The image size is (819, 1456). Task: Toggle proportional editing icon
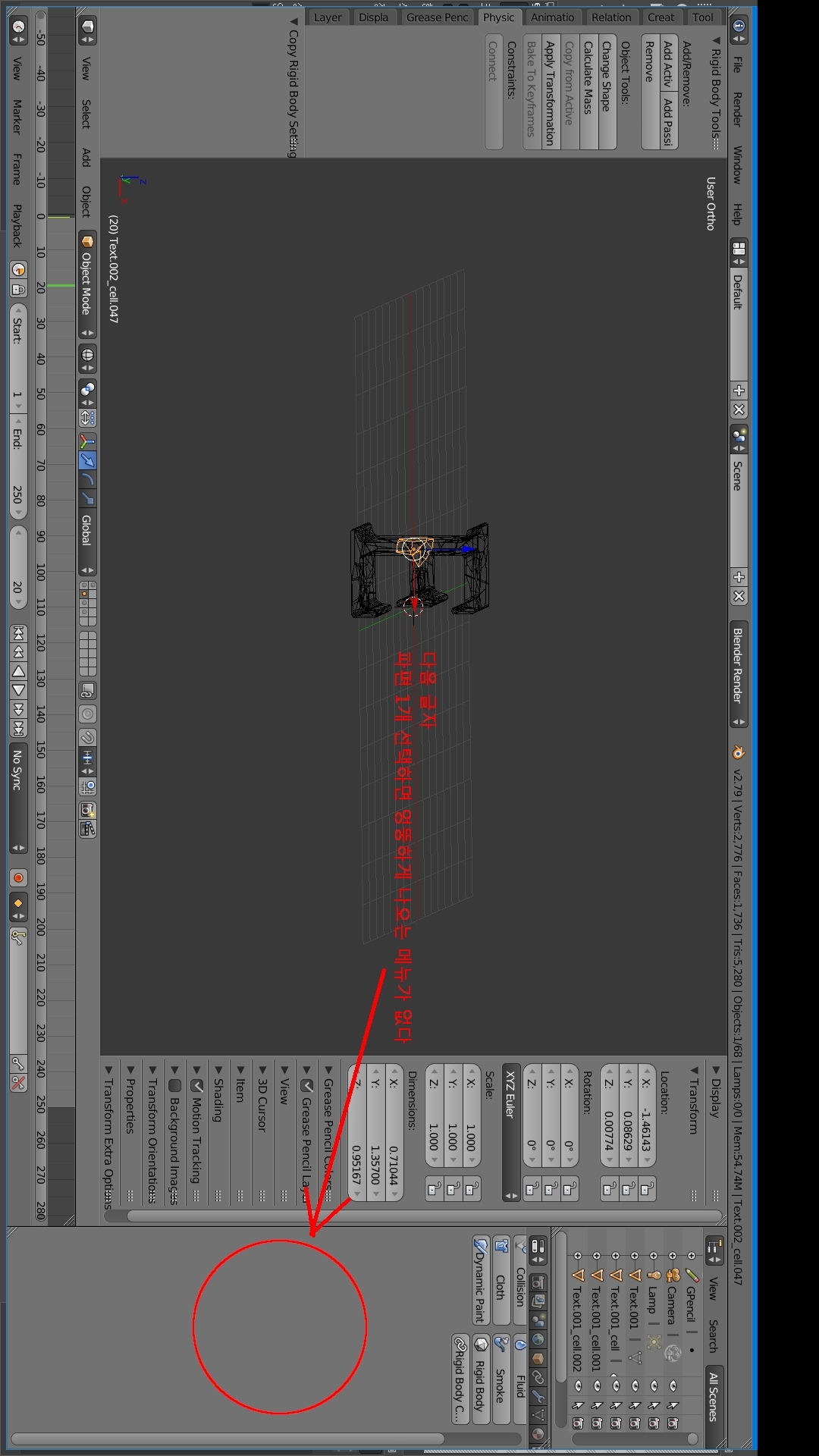click(87, 714)
